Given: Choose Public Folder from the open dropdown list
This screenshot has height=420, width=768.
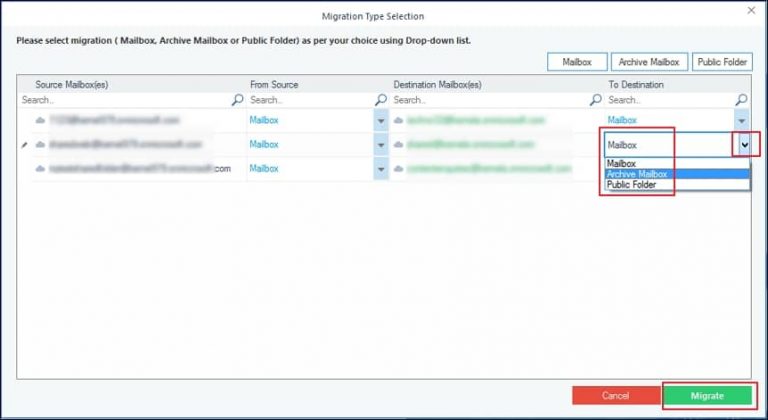Looking at the screenshot, I should pos(677,185).
